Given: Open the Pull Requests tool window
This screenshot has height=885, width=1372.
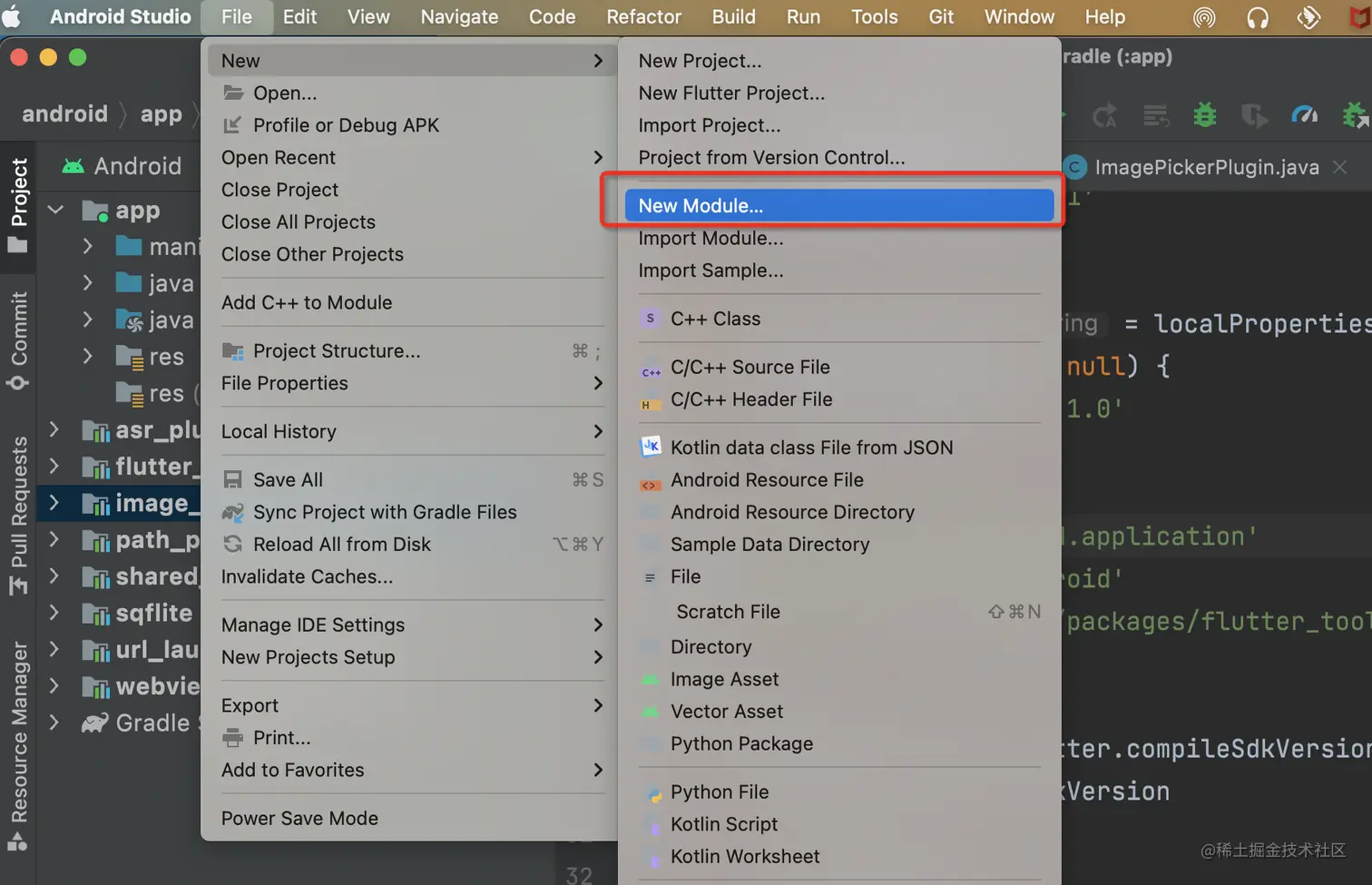Looking at the screenshot, I should click(18, 515).
